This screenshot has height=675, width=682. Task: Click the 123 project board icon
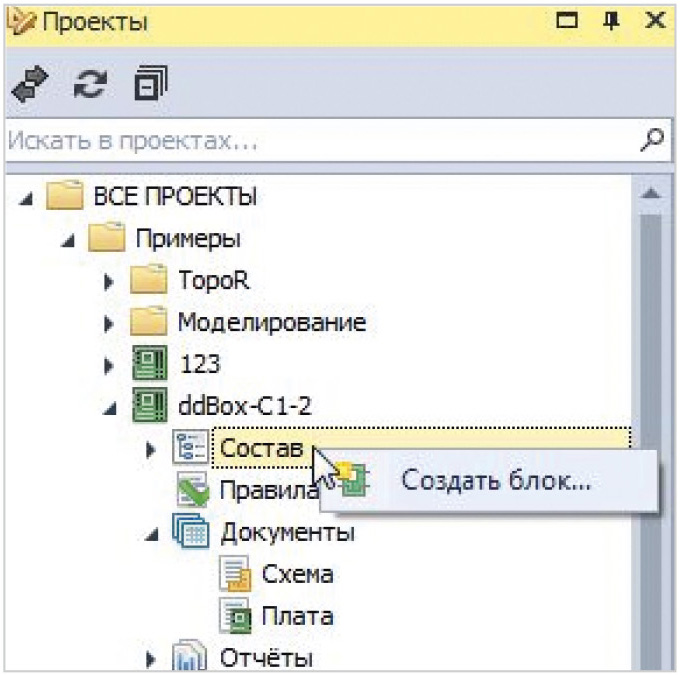click(147, 365)
